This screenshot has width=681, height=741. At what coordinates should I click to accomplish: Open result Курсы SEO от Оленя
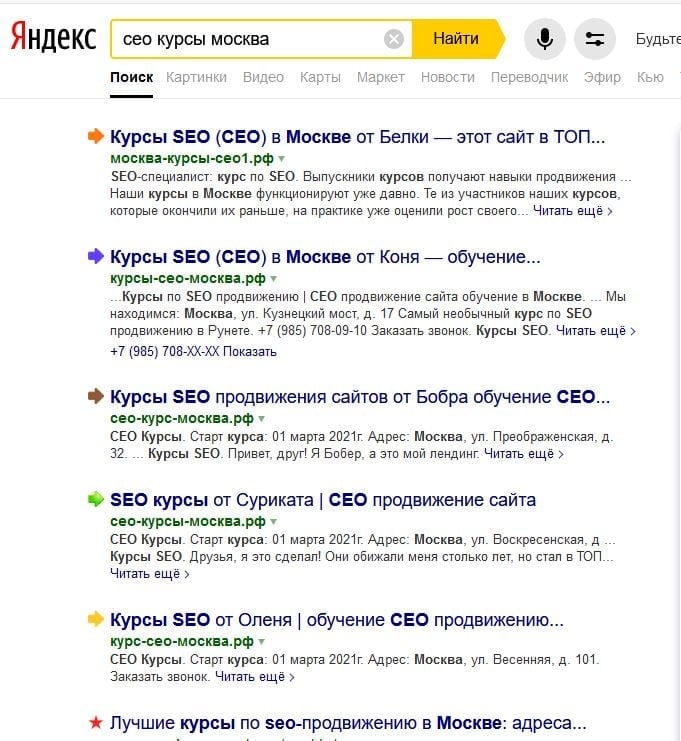click(337, 620)
